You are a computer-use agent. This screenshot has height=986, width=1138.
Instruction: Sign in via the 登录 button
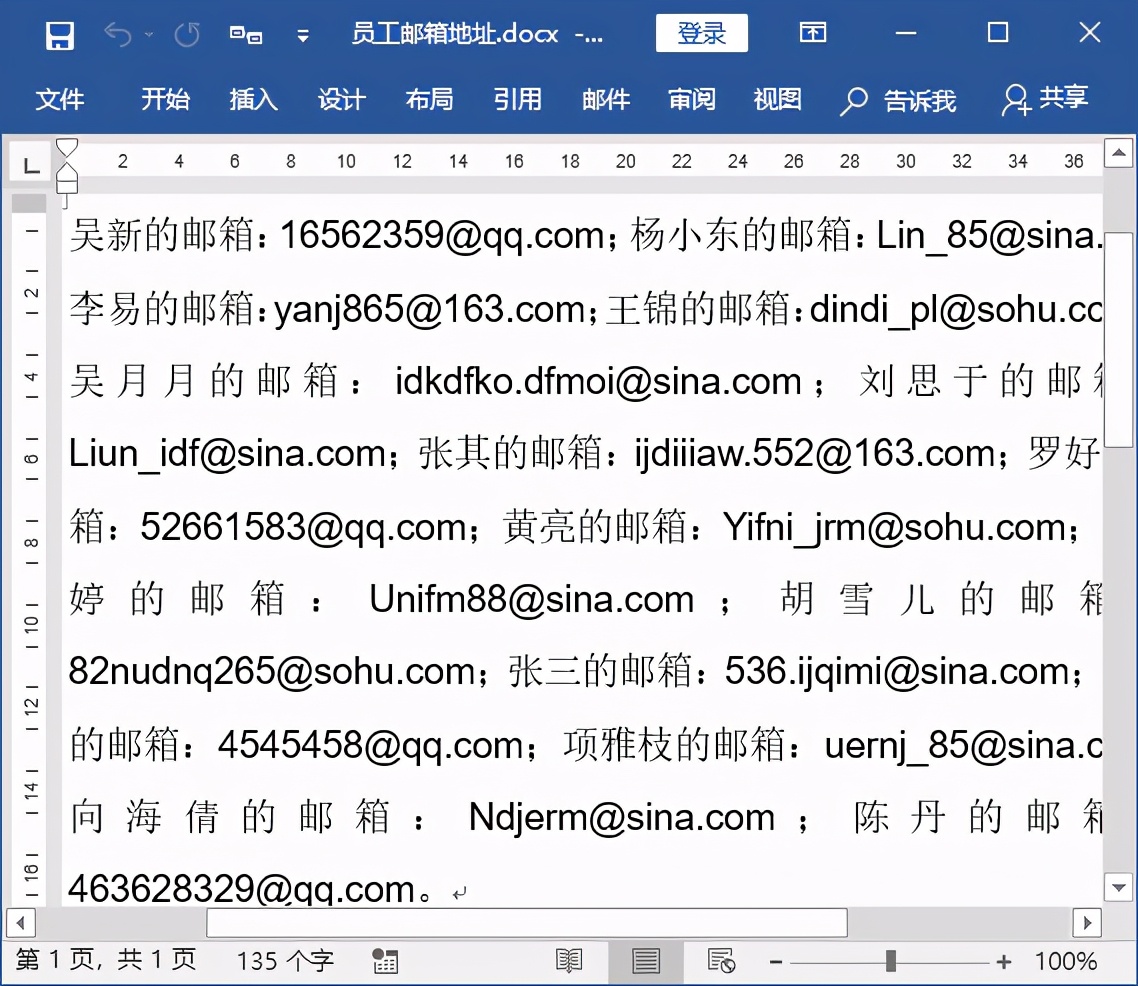pos(701,33)
